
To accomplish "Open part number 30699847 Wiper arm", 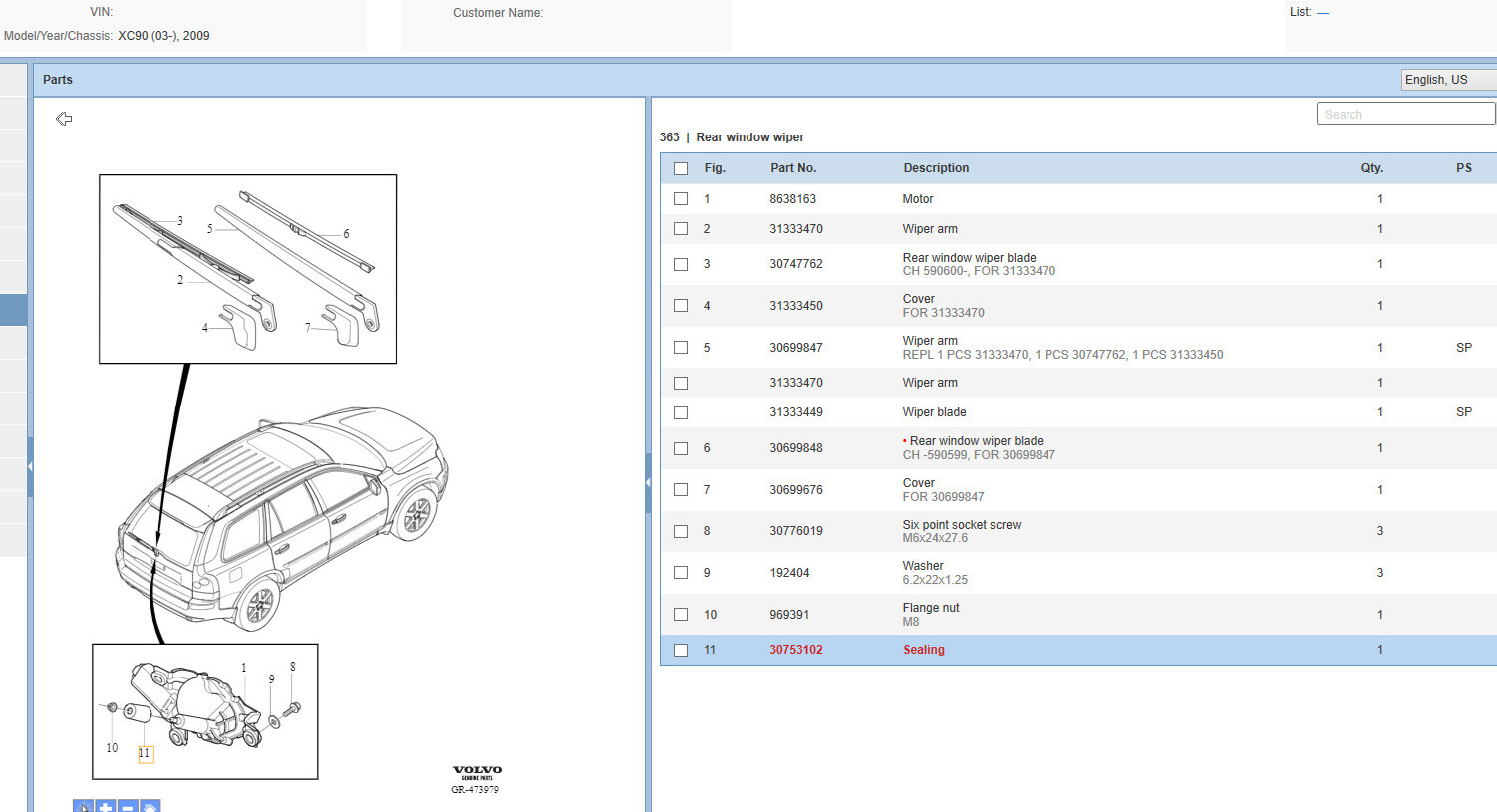I will coord(795,348).
